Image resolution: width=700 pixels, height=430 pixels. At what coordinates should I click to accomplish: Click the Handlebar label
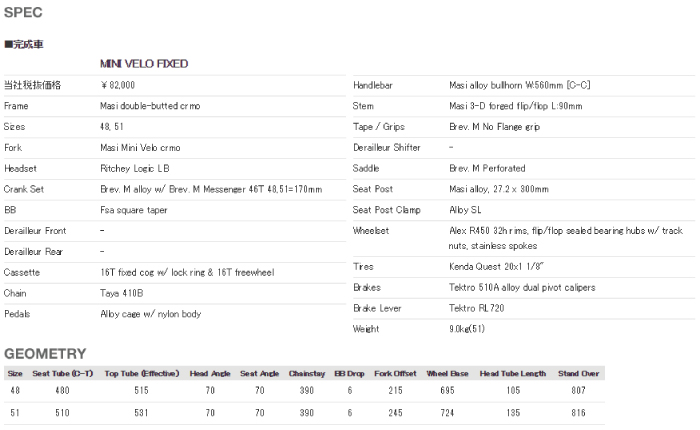tap(373, 85)
